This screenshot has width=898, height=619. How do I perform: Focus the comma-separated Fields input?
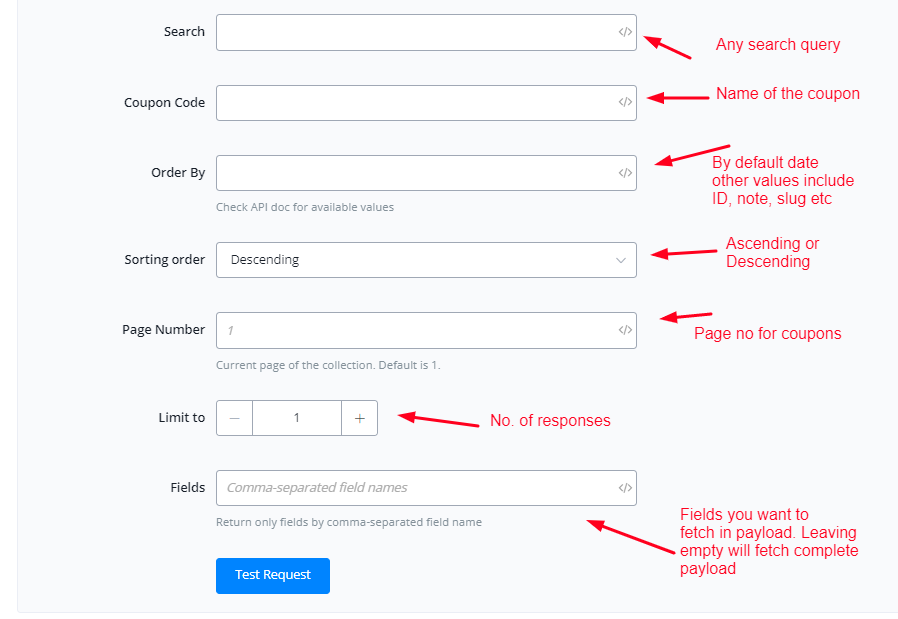point(415,488)
